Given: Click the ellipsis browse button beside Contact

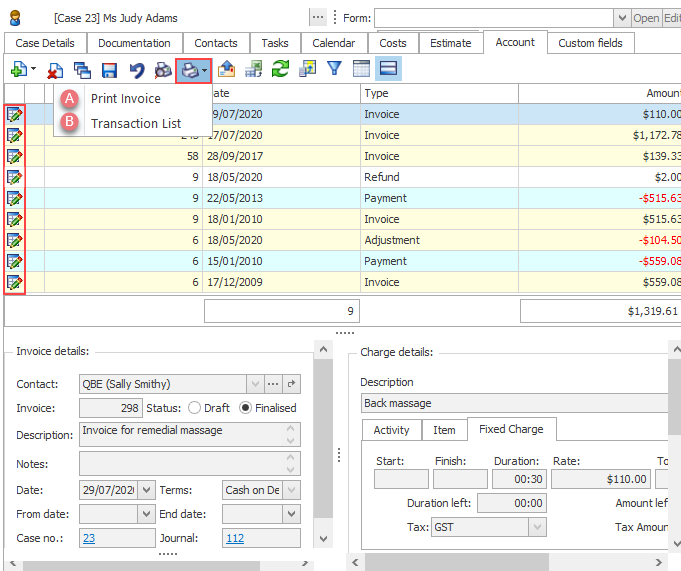Looking at the screenshot, I should point(273,384).
